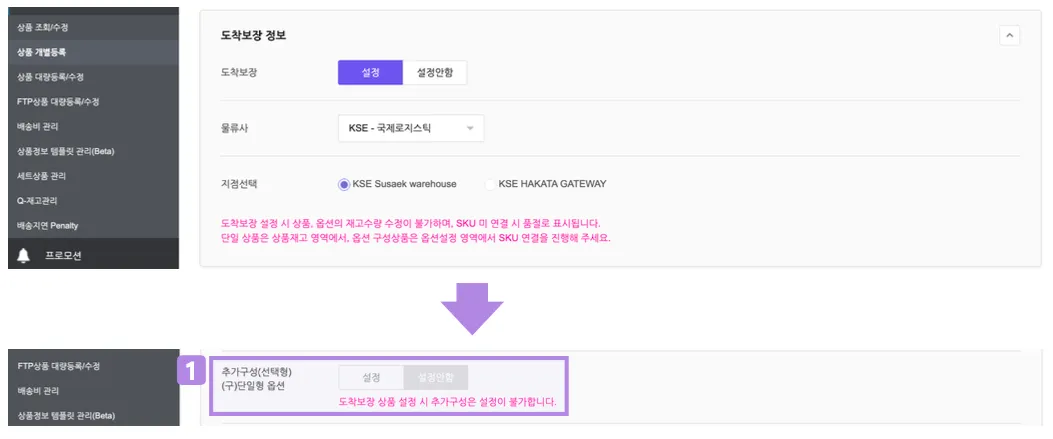The width and height of the screenshot is (1053, 439).
Task: Set 도착보장 to 설정안함
Action: click(x=434, y=72)
